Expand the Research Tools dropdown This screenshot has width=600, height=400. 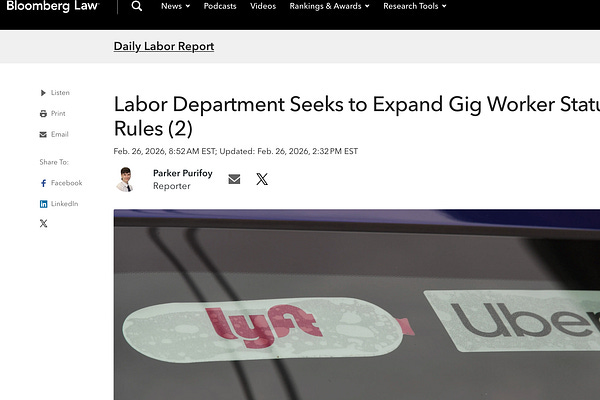coord(415,6)
